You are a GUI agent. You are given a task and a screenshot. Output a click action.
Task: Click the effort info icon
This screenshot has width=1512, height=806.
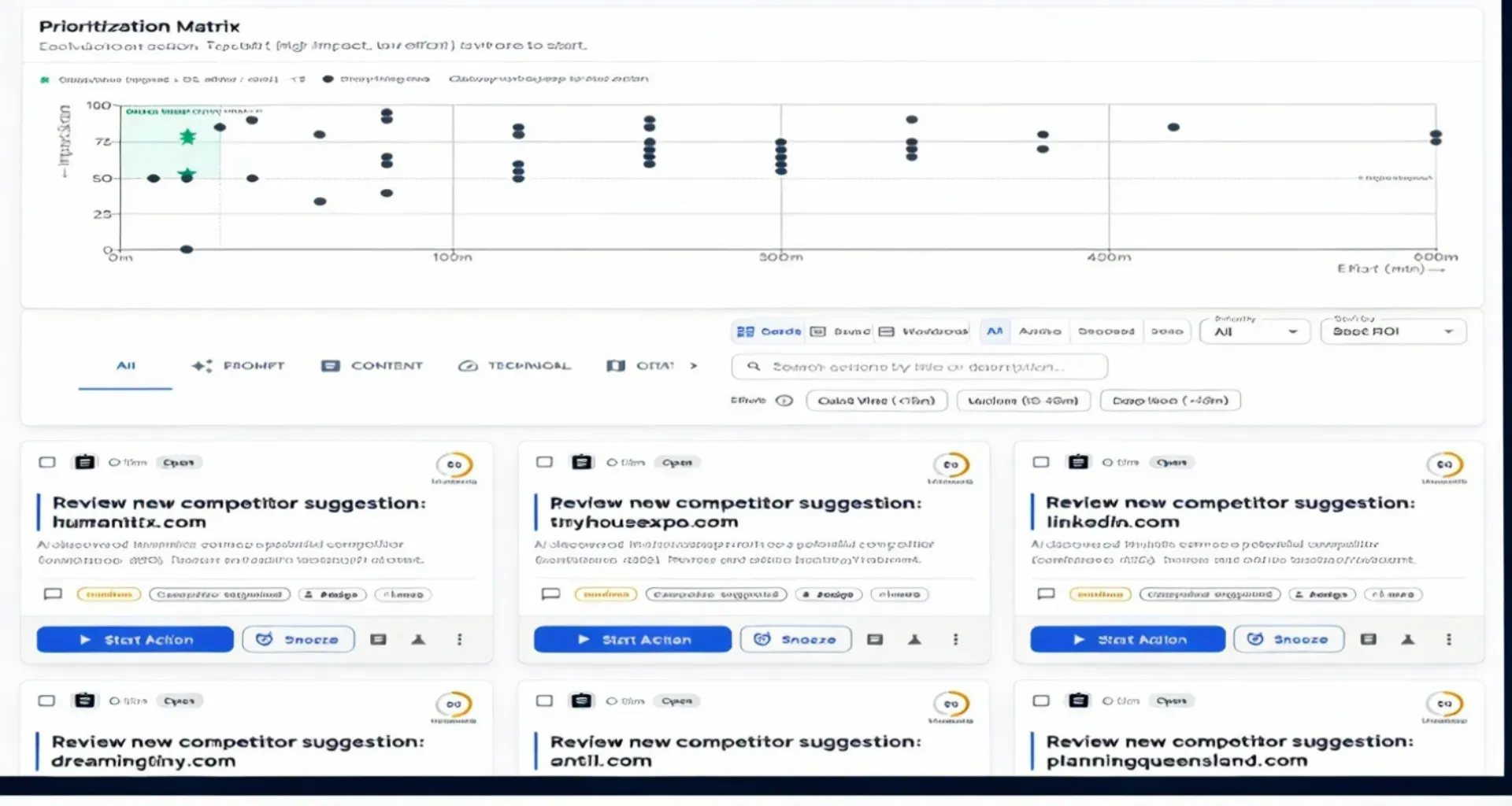784,400
